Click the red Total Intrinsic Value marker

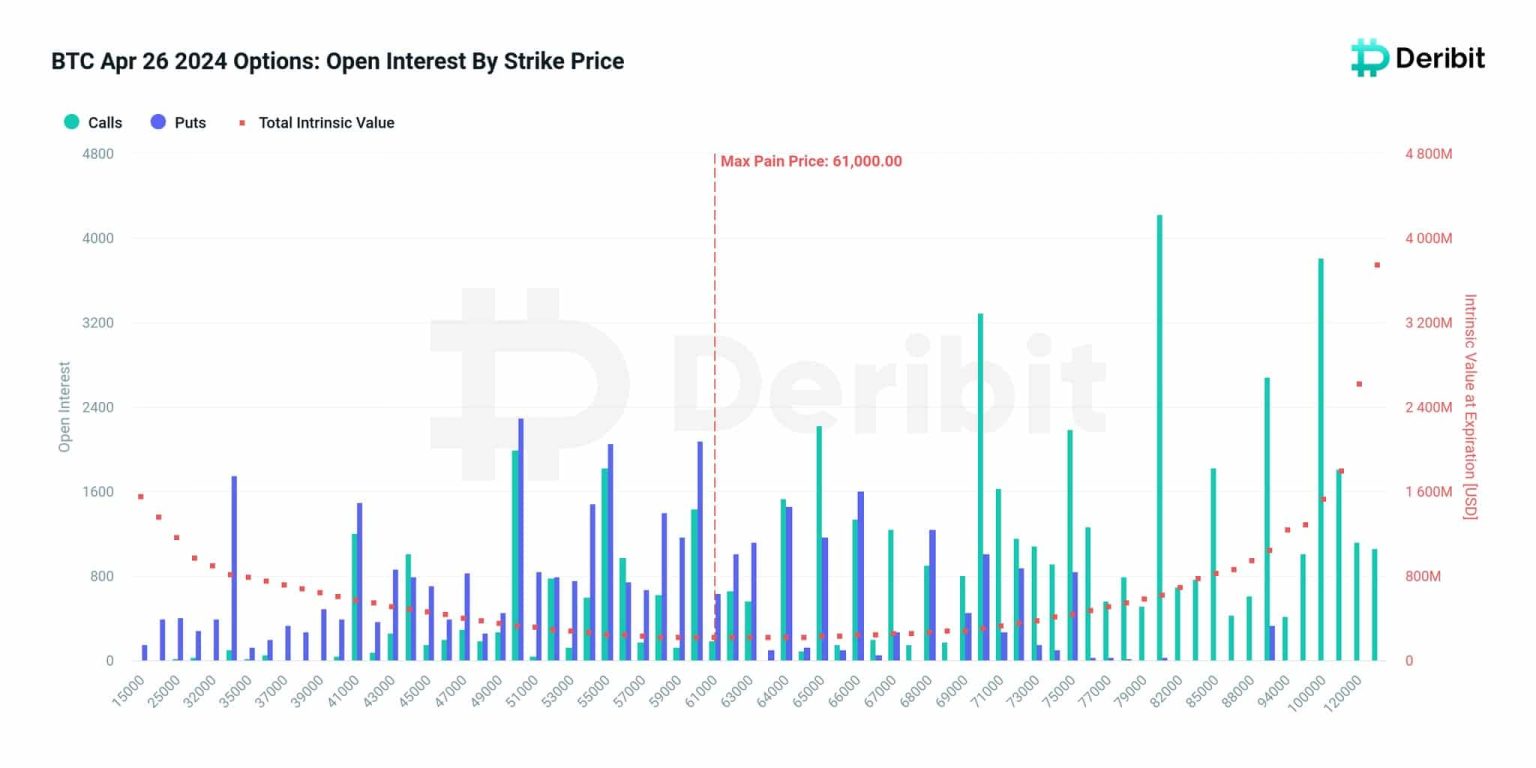click(x=242, y=122)
